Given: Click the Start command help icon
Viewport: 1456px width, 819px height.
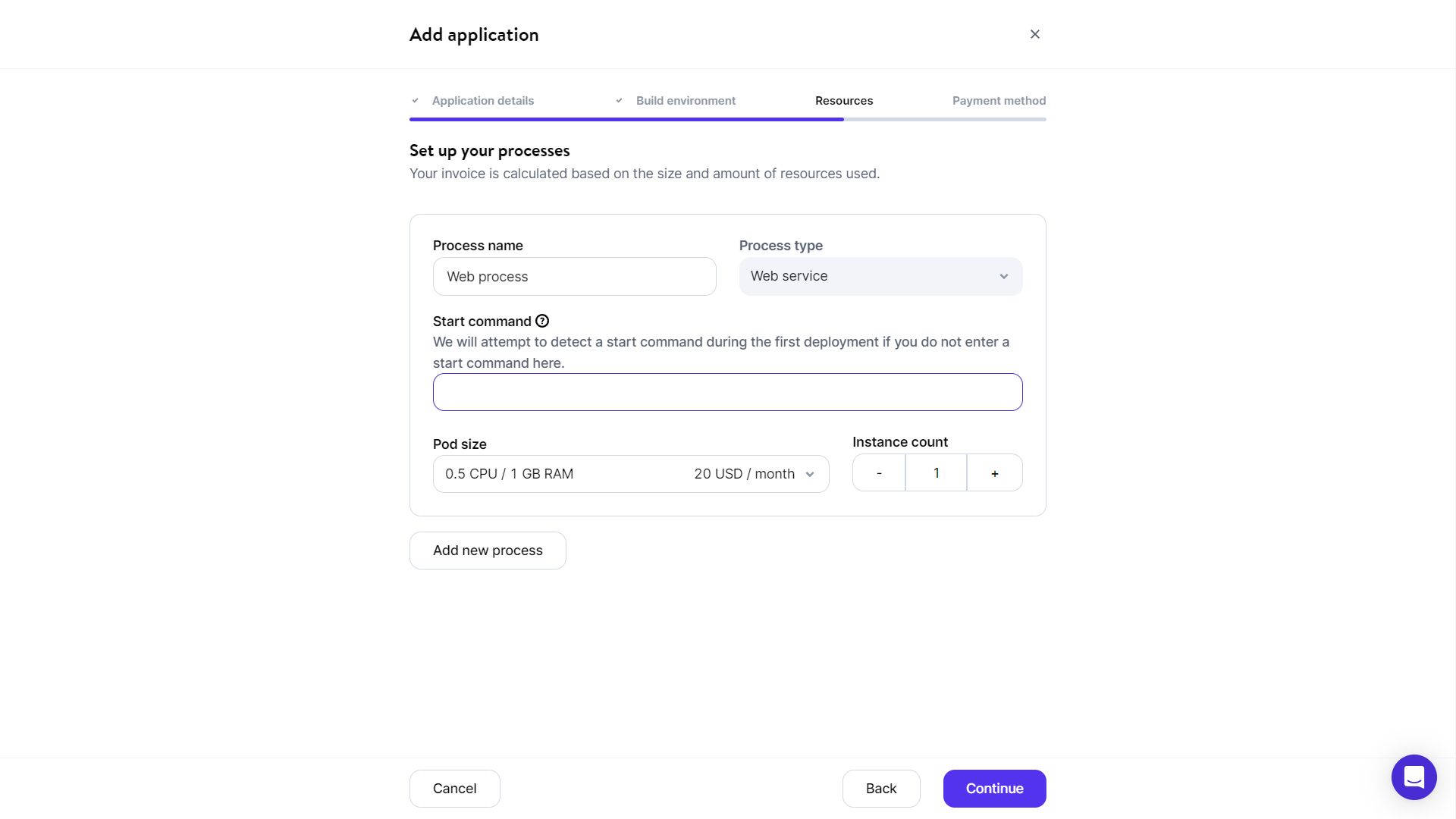Looking at the screenshot, I should coord(542,322).
